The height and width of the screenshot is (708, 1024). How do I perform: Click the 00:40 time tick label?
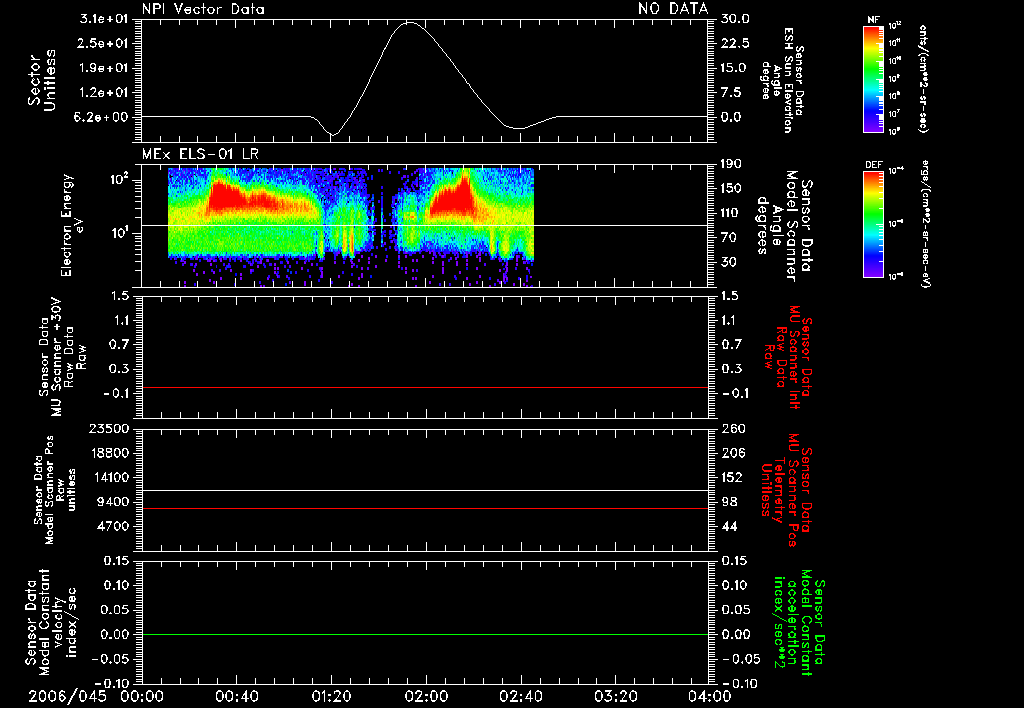(x=236, y=696)
